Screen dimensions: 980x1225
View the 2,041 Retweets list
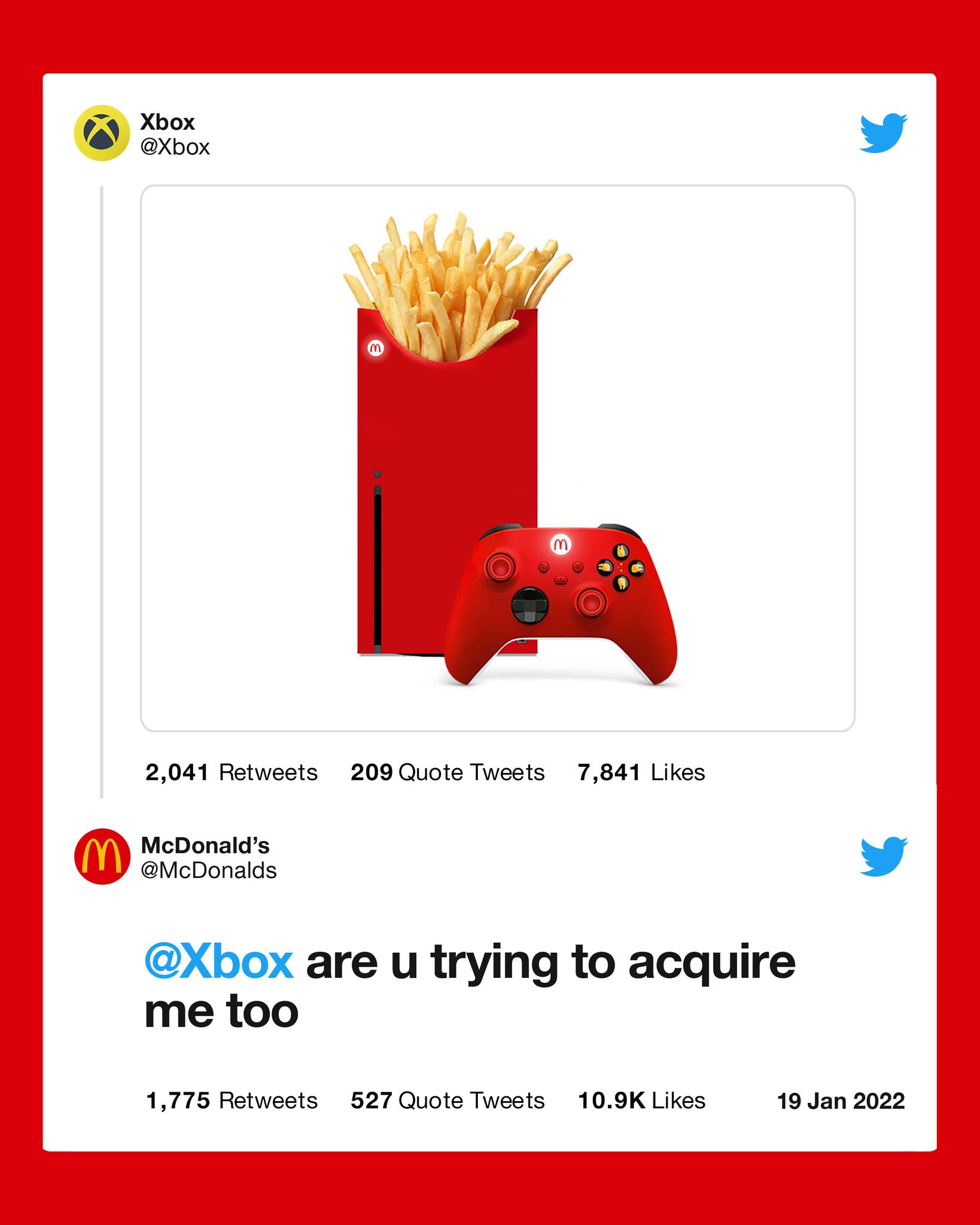click(232, 772)
